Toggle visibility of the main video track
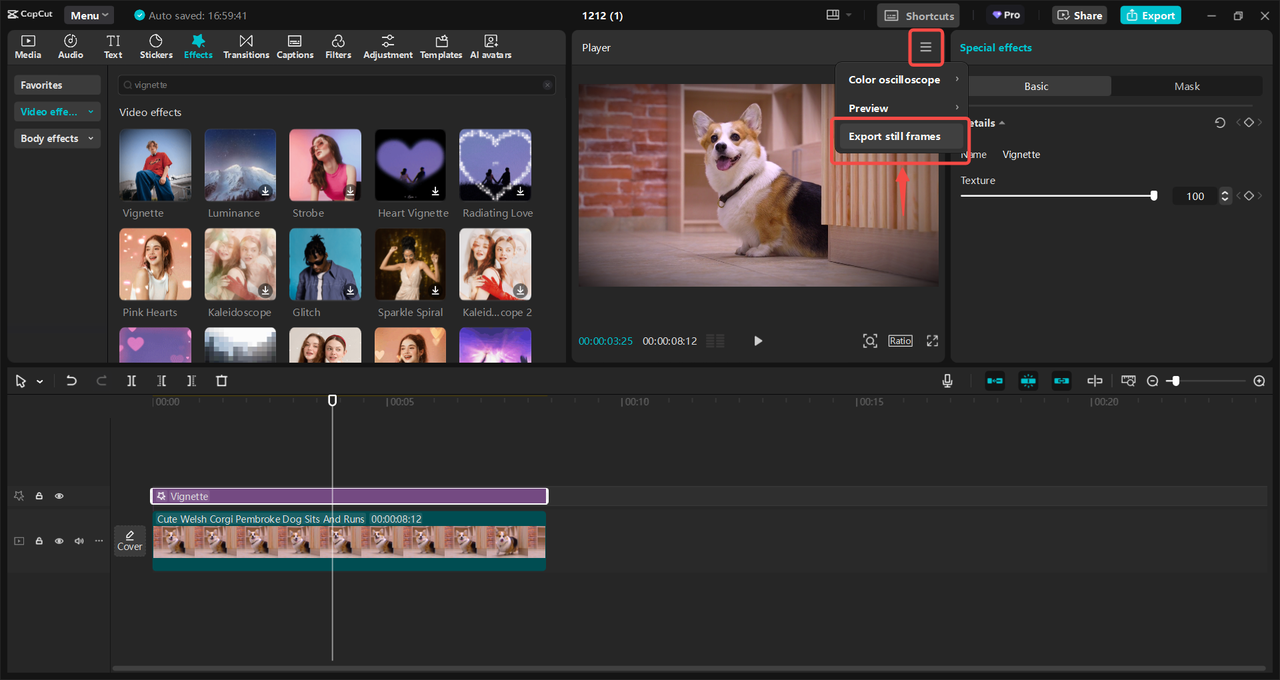The height and width of the screenshot is (680, 1280). [x=59, y=541]
